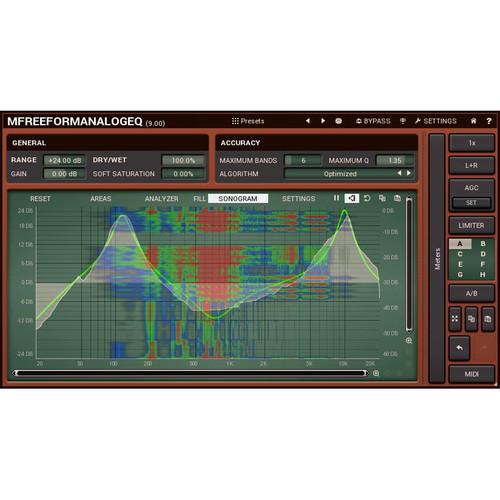Paste graph icon in graph toolbar
This screenshot has width=500, height=500.
(397, 198)
